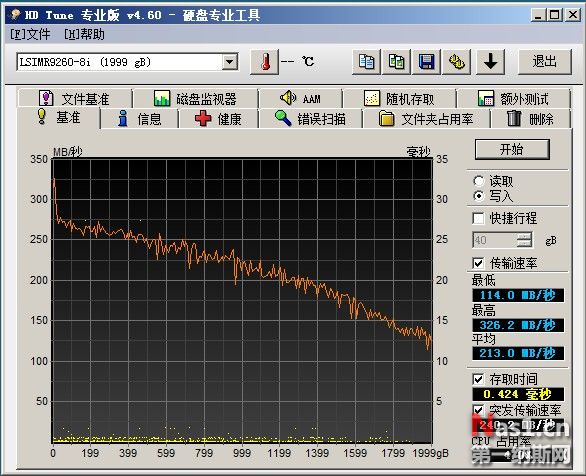
Task: Toggle the 传输速率 checkbox
Action: pyautogui.click(x=478, y=263)
